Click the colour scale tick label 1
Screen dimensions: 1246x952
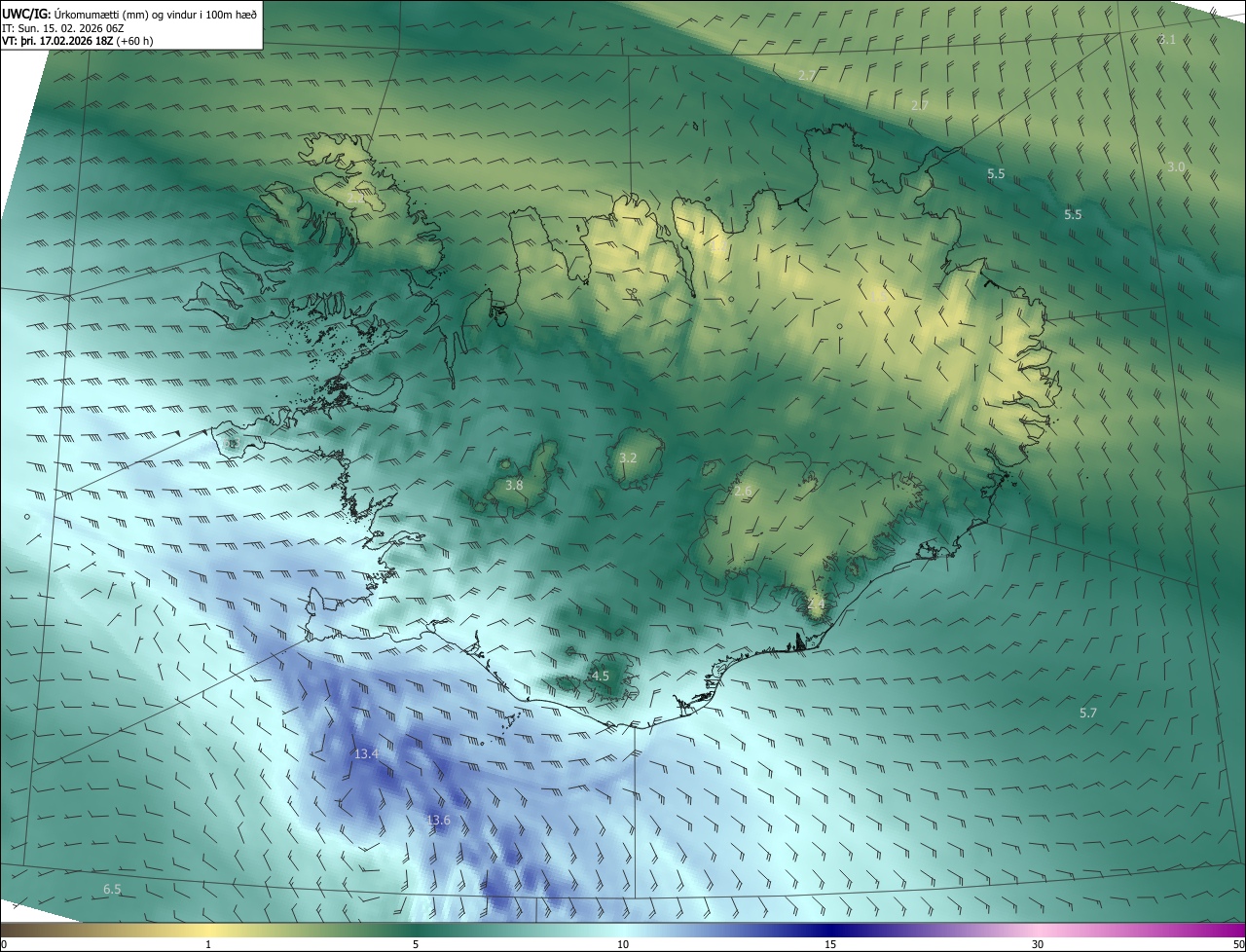tap(208, 944)
